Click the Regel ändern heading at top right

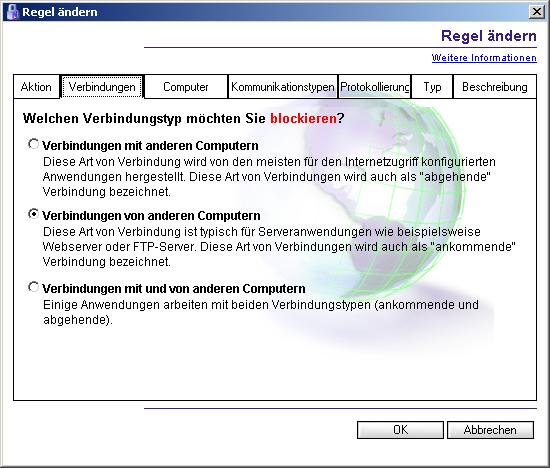(489, 36)
